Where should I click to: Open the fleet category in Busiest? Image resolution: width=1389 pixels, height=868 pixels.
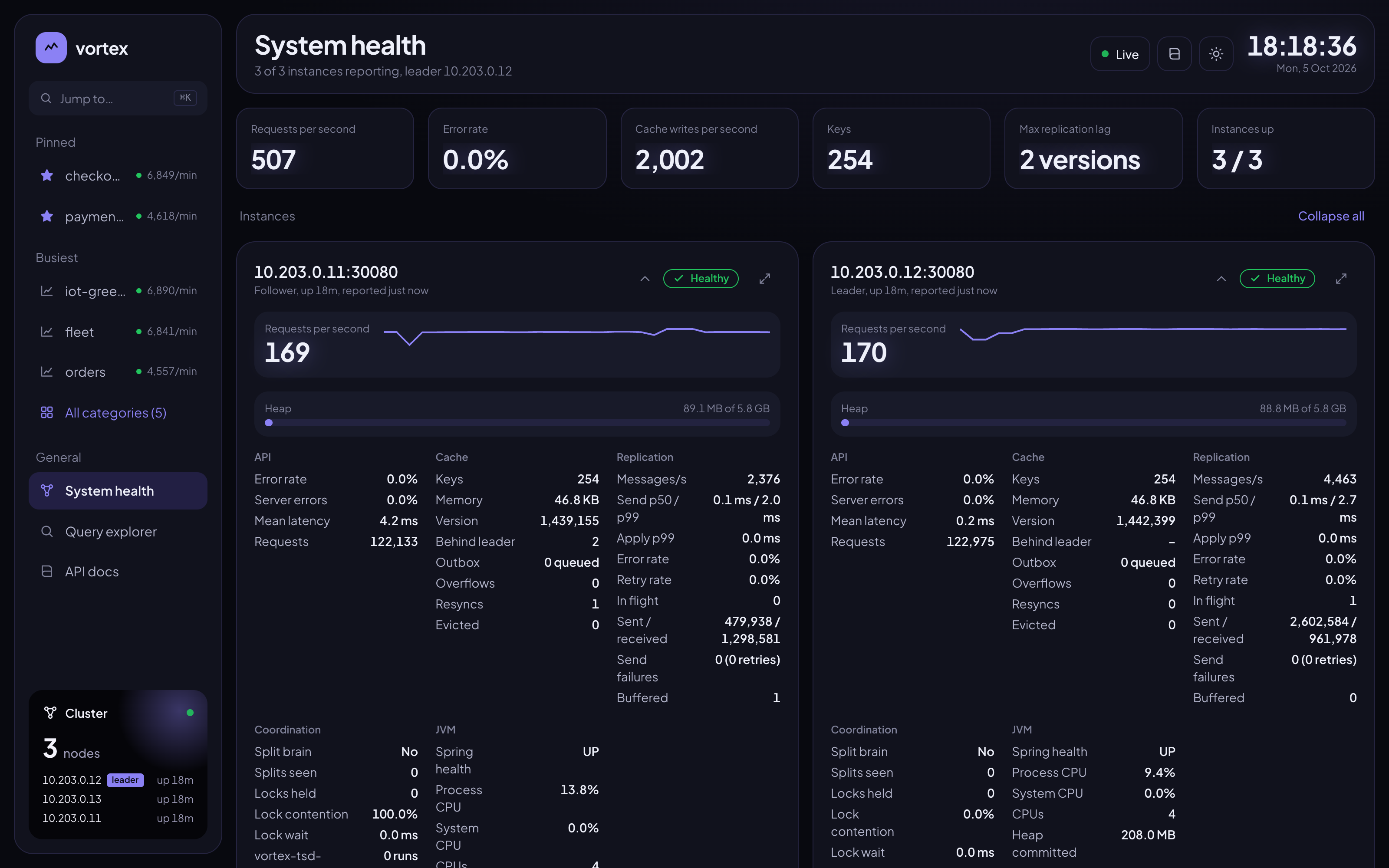pyautogui.click(x=118, y=332)
